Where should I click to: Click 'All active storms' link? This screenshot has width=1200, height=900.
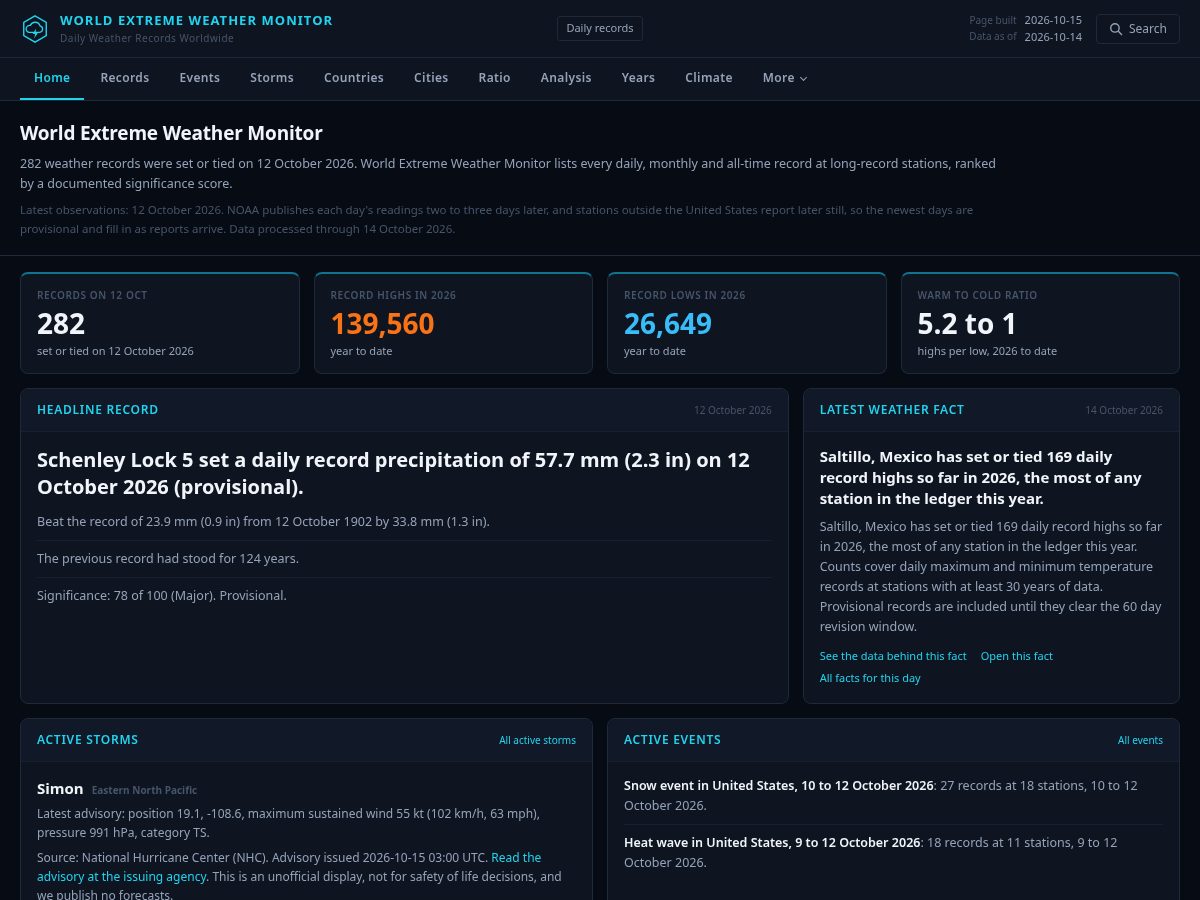tap(538, 740)
